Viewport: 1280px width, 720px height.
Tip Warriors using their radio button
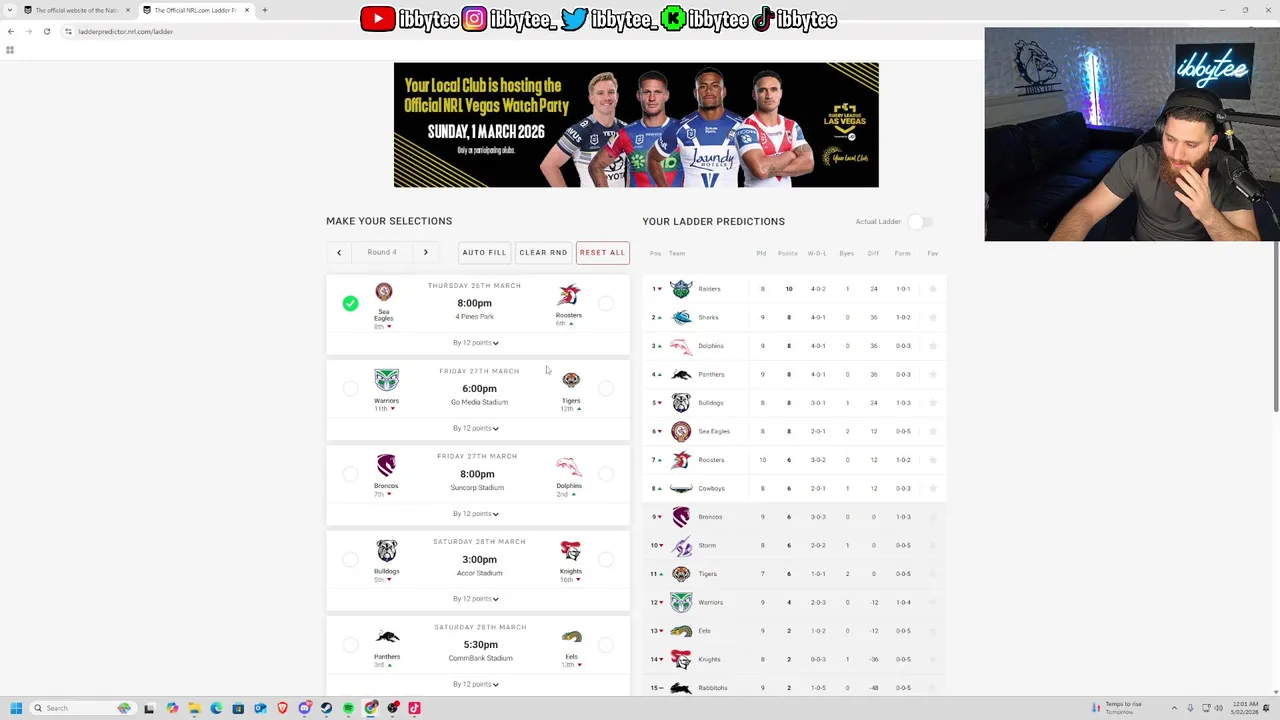(350, 388)
